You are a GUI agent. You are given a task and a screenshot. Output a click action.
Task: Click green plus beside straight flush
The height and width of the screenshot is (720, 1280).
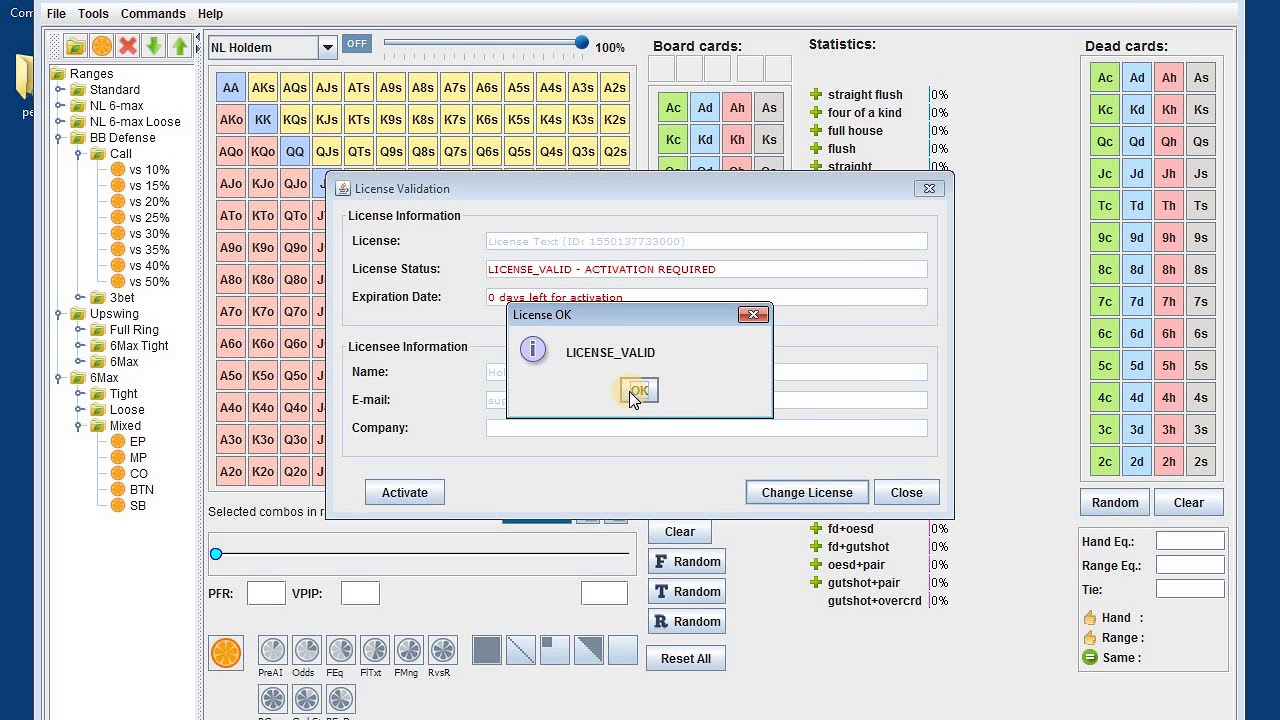[816, 95]
